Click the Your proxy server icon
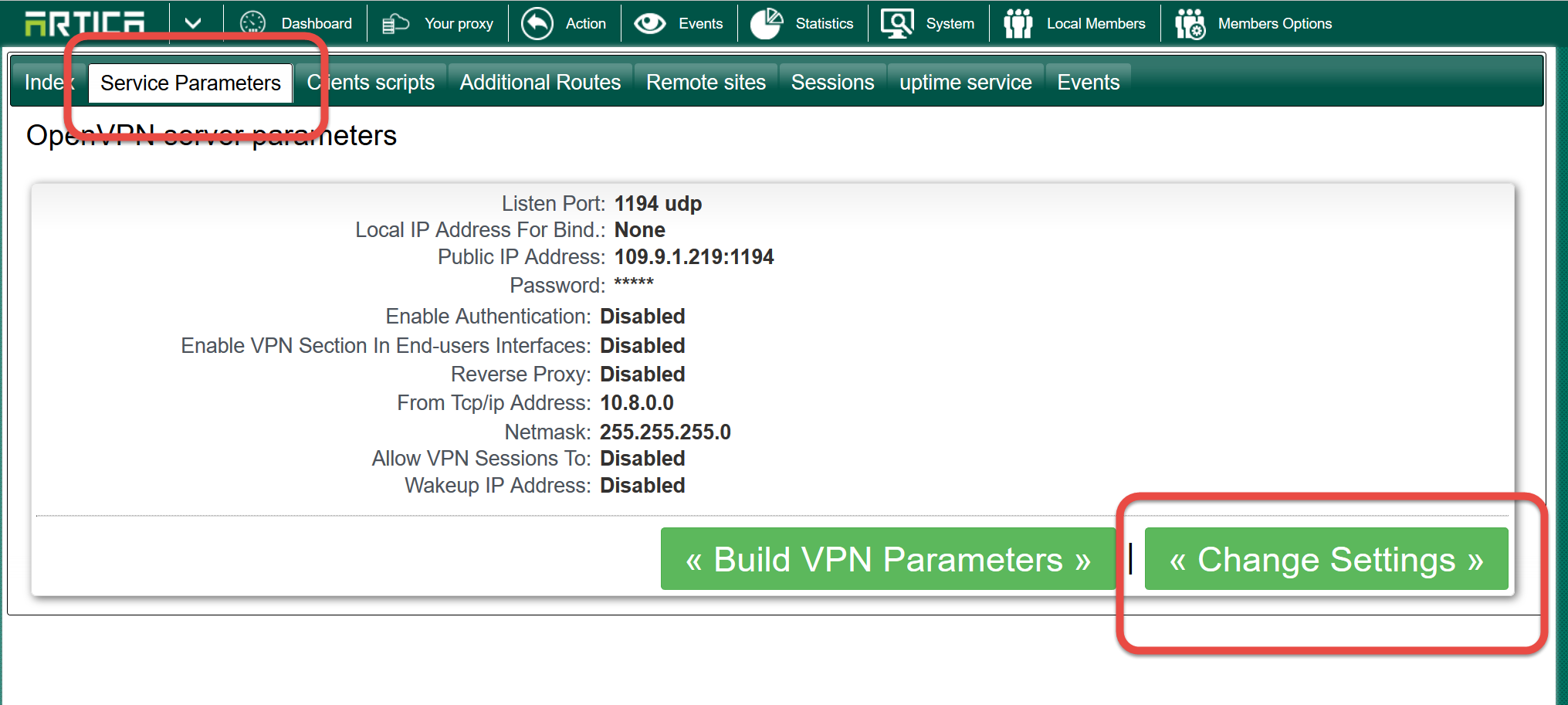1568x705 pixels. (395, 24)
